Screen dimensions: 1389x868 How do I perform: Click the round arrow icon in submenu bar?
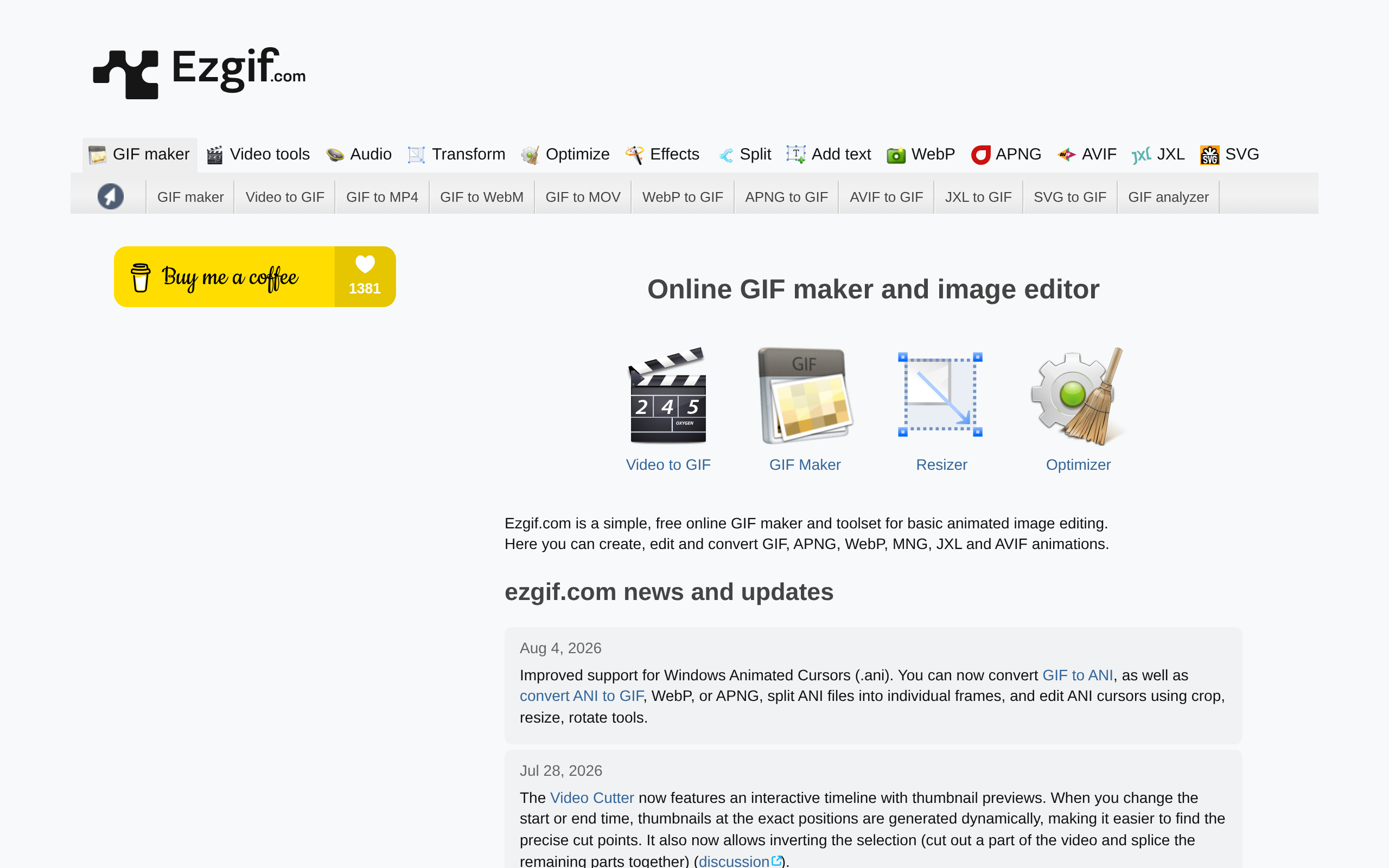tap(110, 196)
